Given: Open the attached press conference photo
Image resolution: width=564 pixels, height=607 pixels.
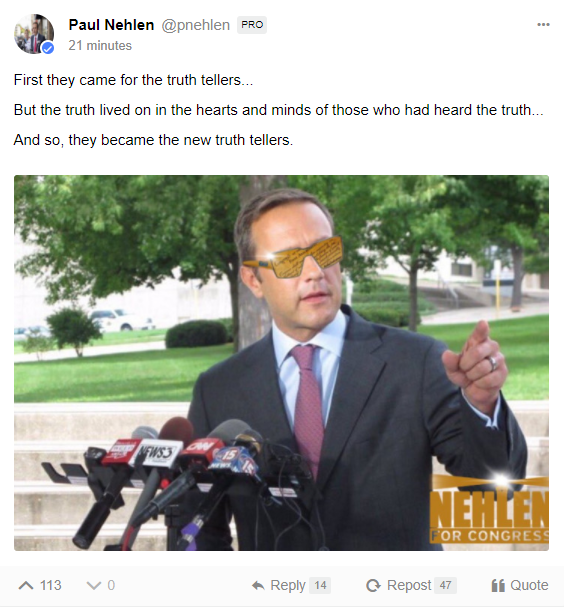Looking at the screenshot, I should [x=281, y=363].
